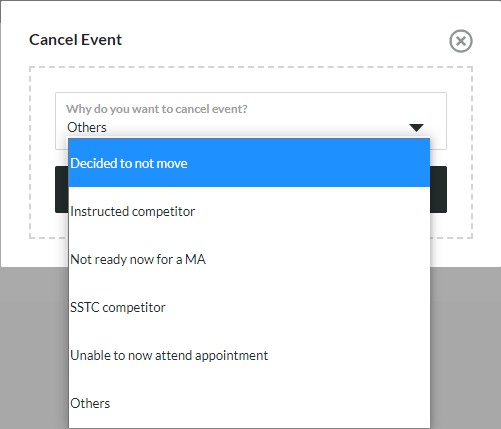
Task: Click blank space right of 'SSTC competitor' row
Action: tap(297, 307)
